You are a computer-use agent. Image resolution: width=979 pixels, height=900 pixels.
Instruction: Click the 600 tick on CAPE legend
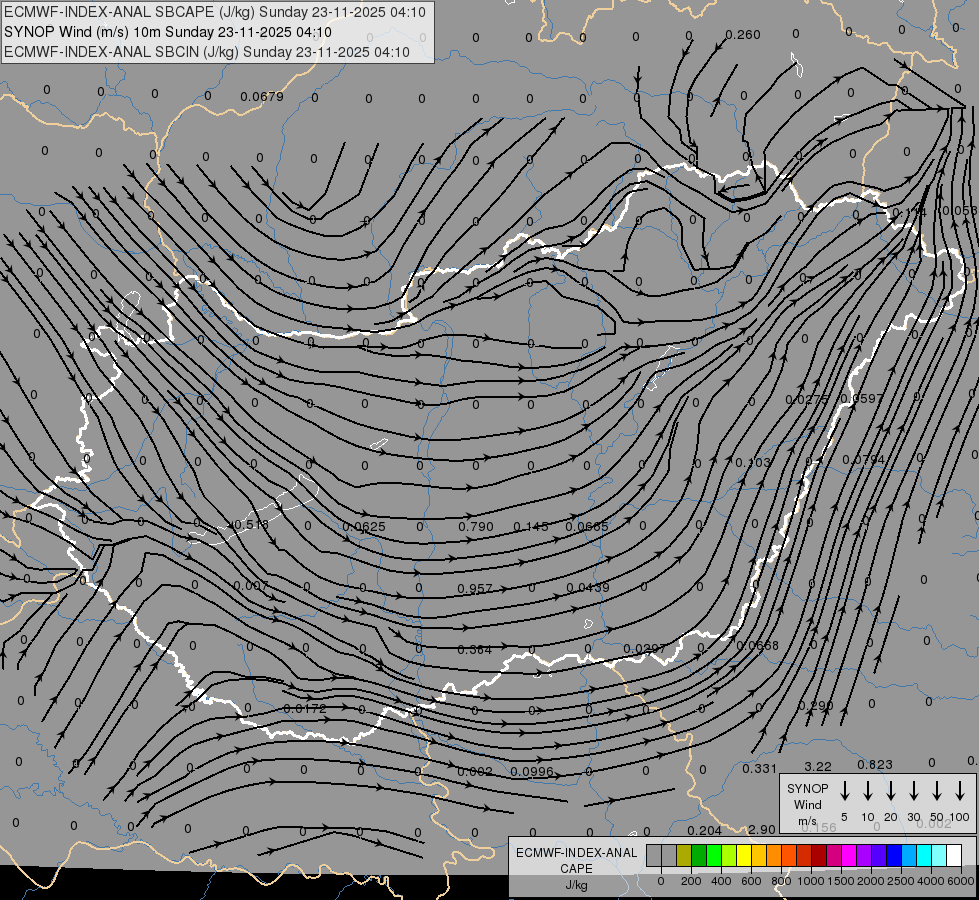tap(751, 881)
